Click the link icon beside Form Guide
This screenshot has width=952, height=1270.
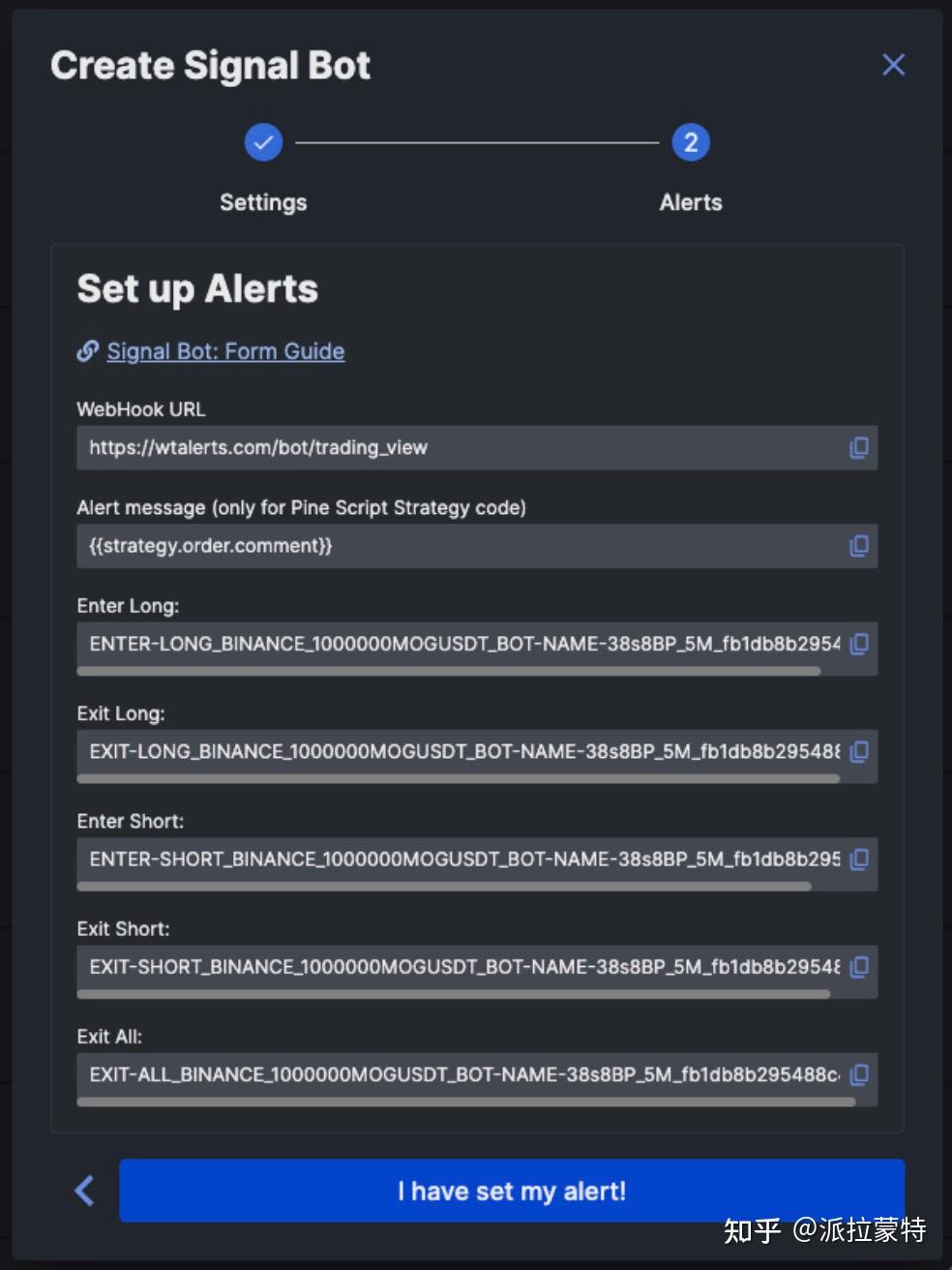[88, 350]
